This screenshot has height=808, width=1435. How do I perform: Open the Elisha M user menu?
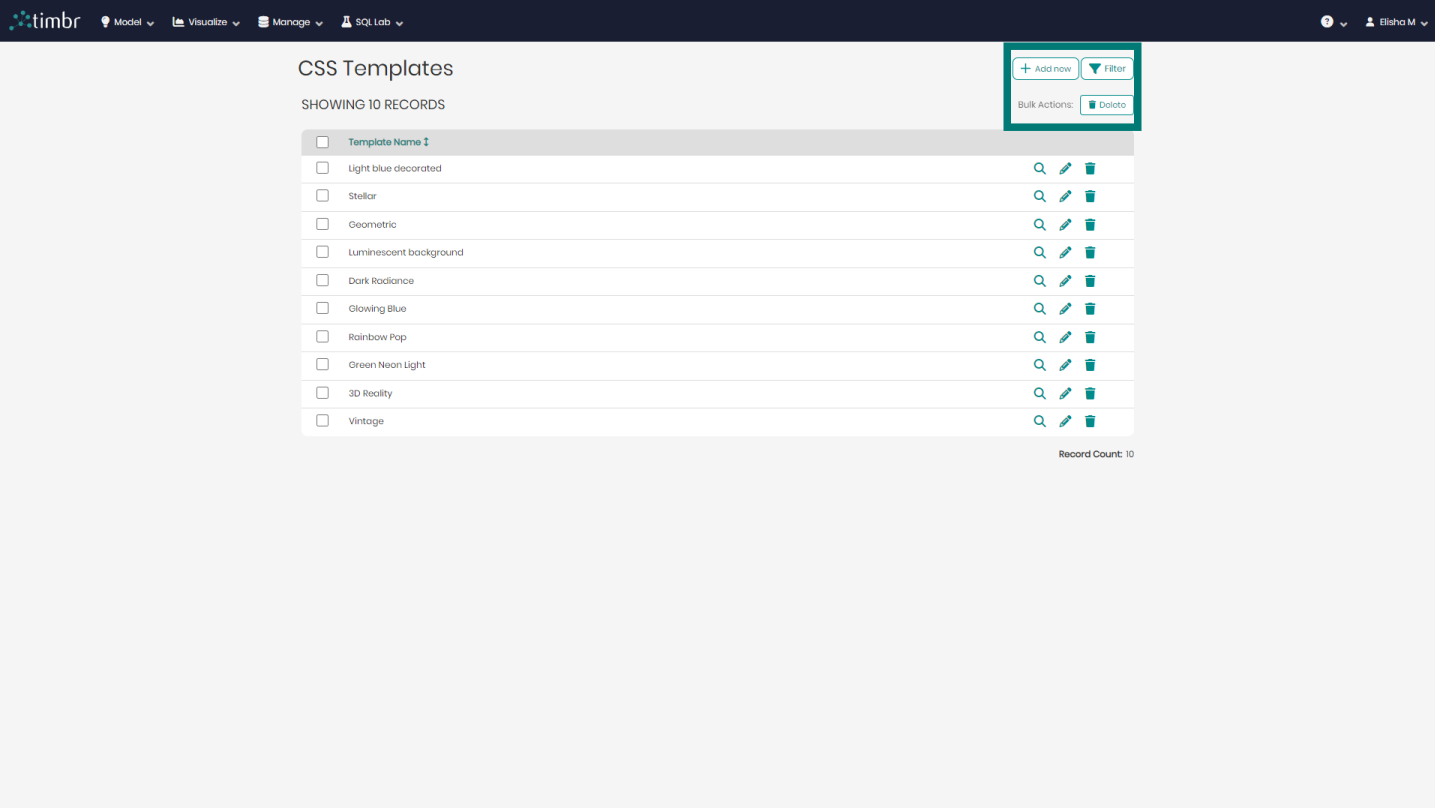click(x=1396, y=21)
